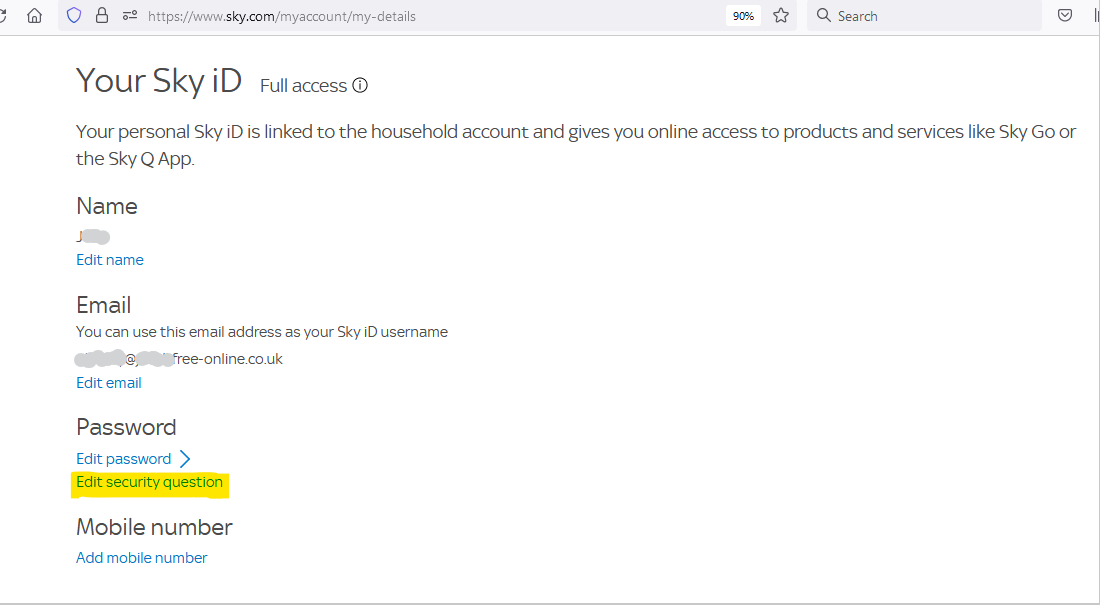Bookmark this page with the star icon
Viewport: 1100px width, 605px height.
781,16
